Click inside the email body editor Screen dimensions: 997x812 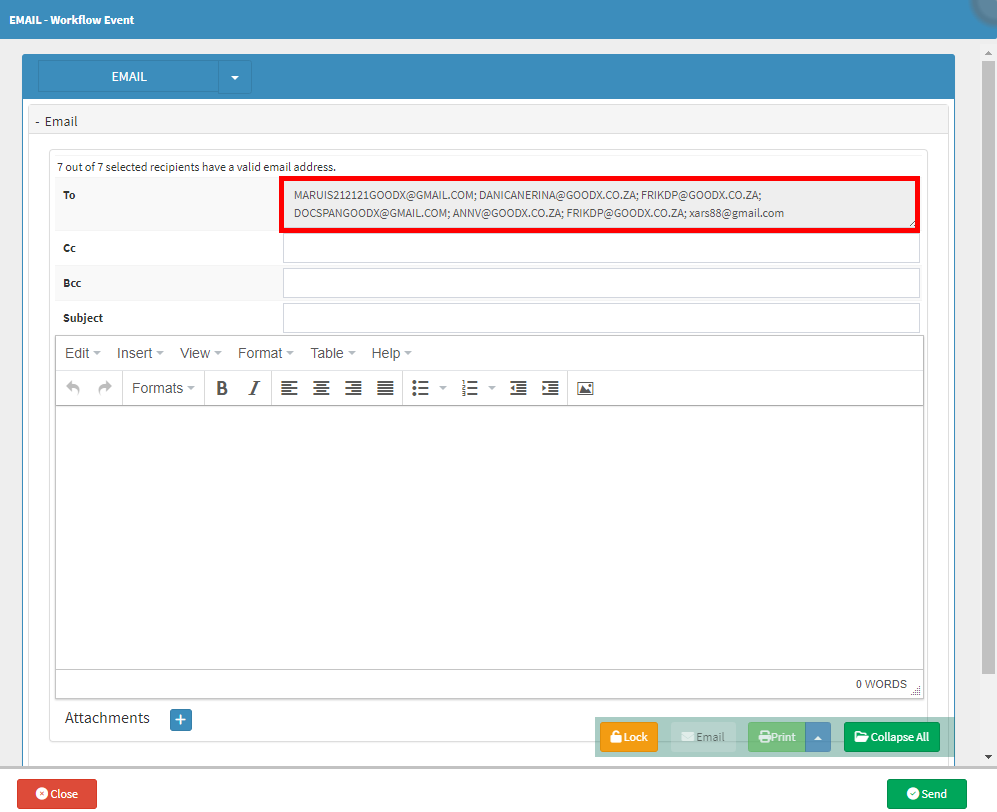coord(489,537)
